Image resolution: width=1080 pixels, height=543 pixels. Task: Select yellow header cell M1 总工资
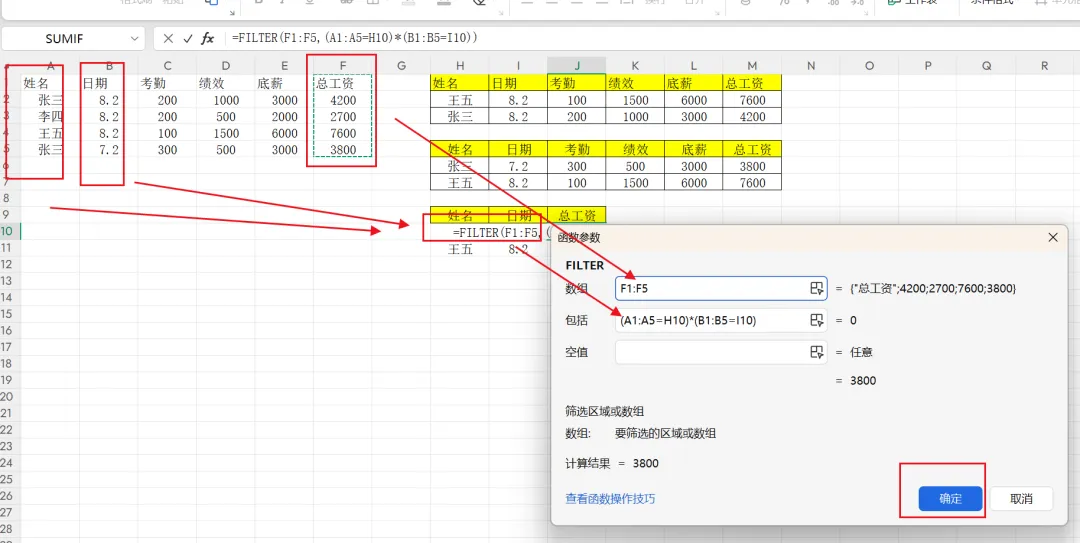point(752,83)
